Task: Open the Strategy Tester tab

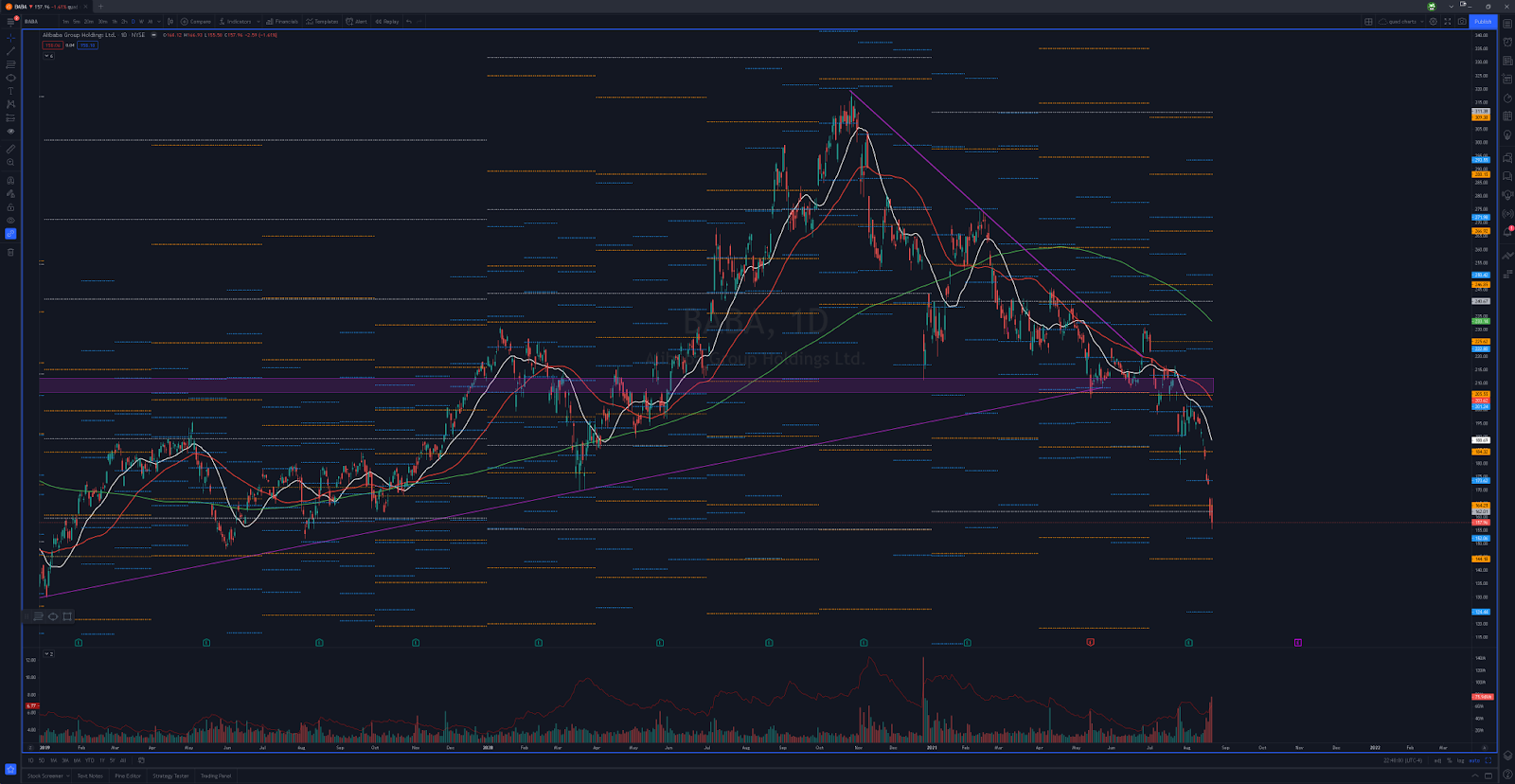Action: tap(170, 775)
